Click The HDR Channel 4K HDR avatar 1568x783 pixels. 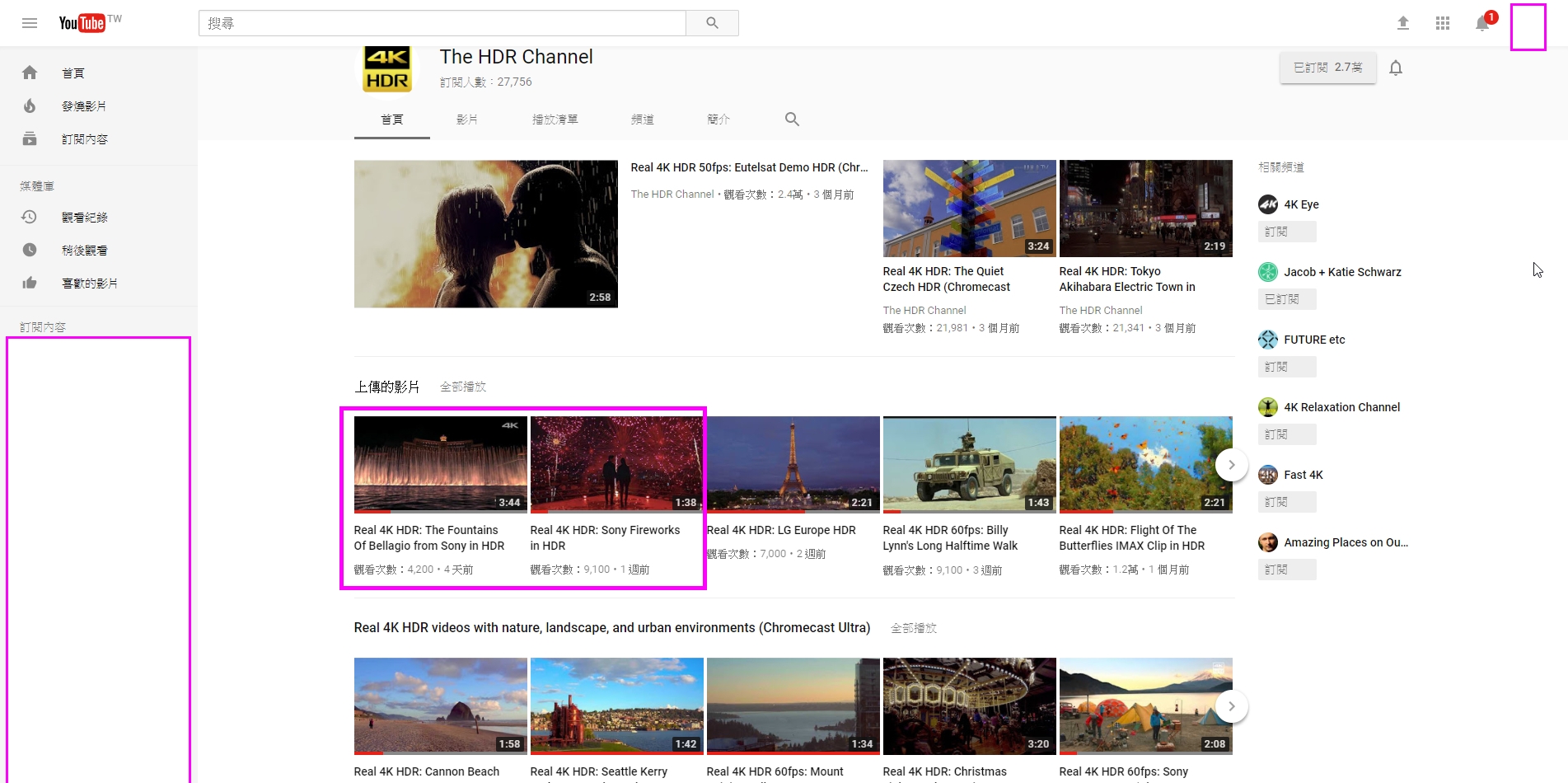[x=387, y=69]
